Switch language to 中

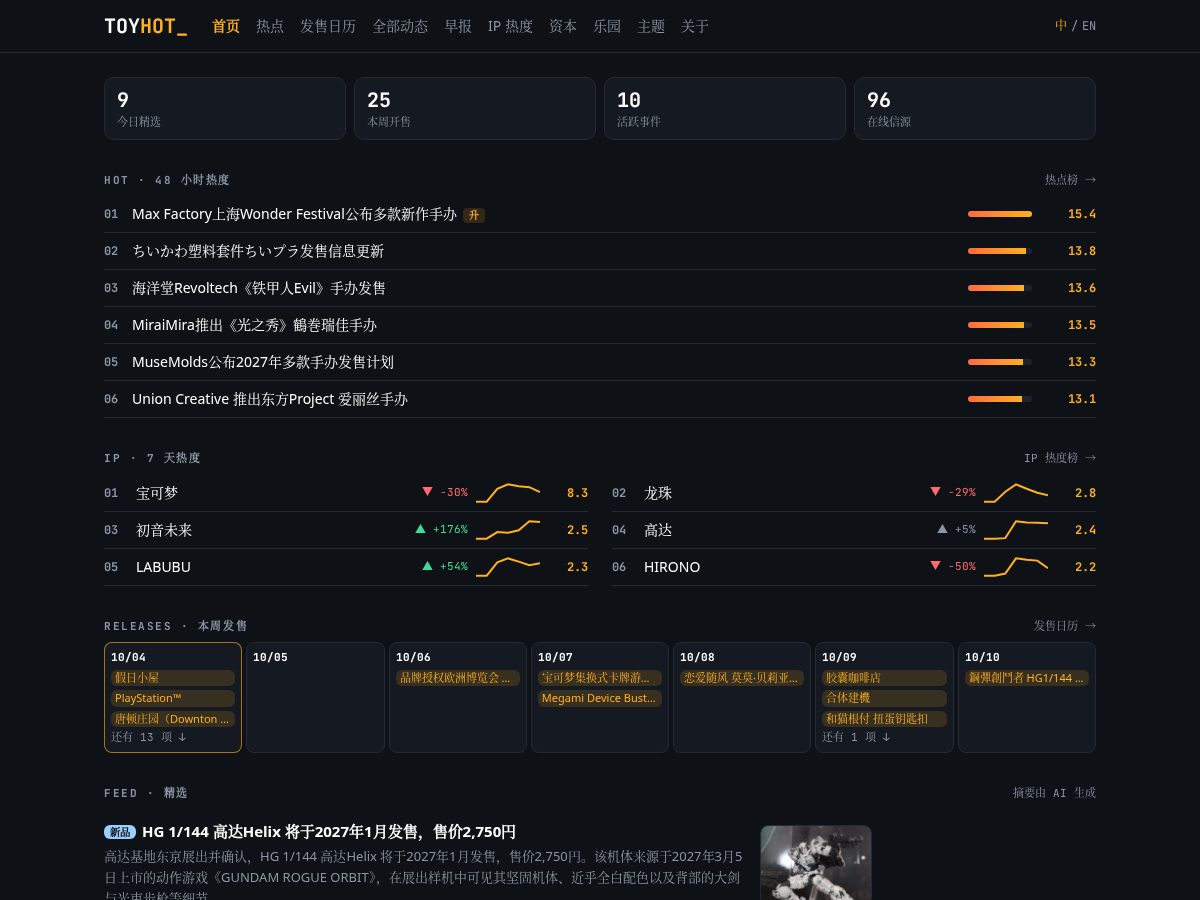point(1061,26)
